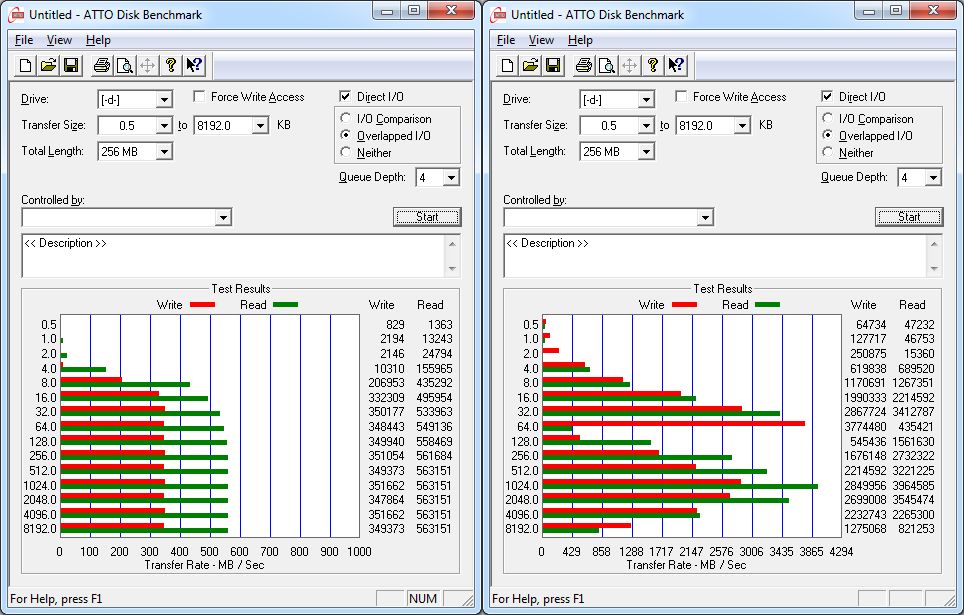Open Drive dropdown in left window

pos(164,100)
